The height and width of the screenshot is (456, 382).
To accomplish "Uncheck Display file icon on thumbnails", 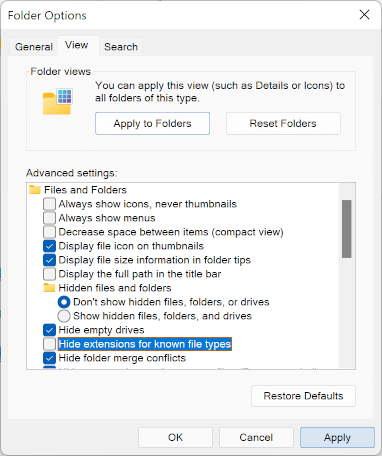I will tap(49, 246).
